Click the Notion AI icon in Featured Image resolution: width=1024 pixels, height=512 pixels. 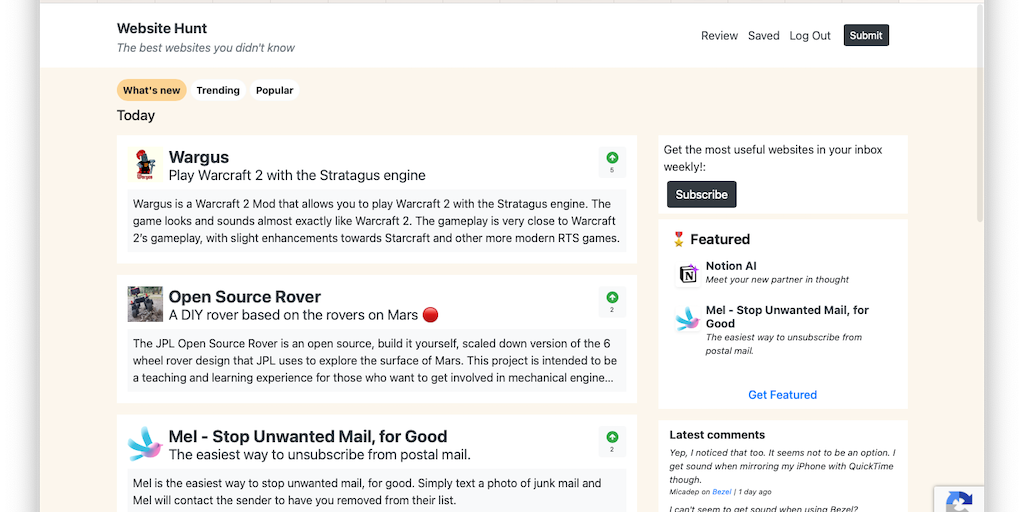688,274
